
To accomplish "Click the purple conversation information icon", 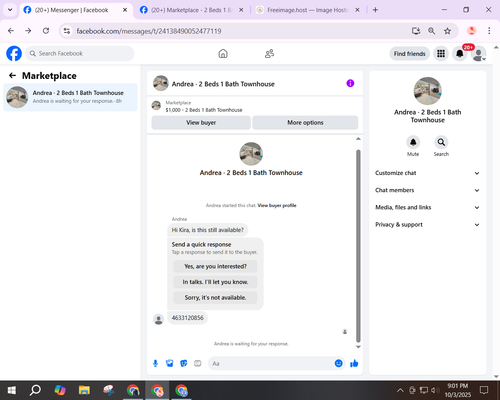I will click(x=350, y=83).
